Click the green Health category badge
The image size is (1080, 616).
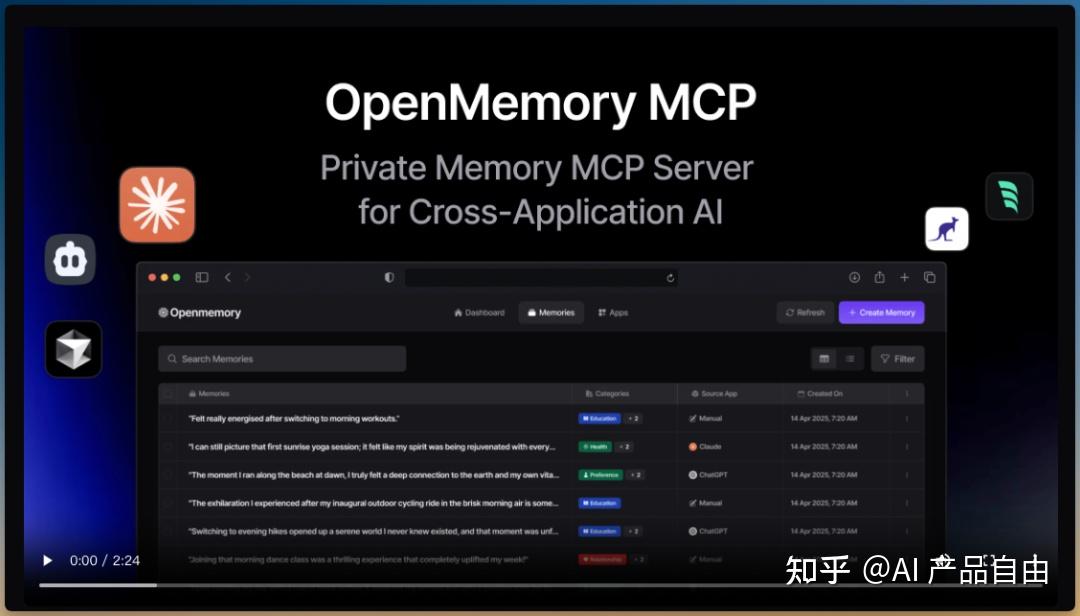tap(595, 446)
